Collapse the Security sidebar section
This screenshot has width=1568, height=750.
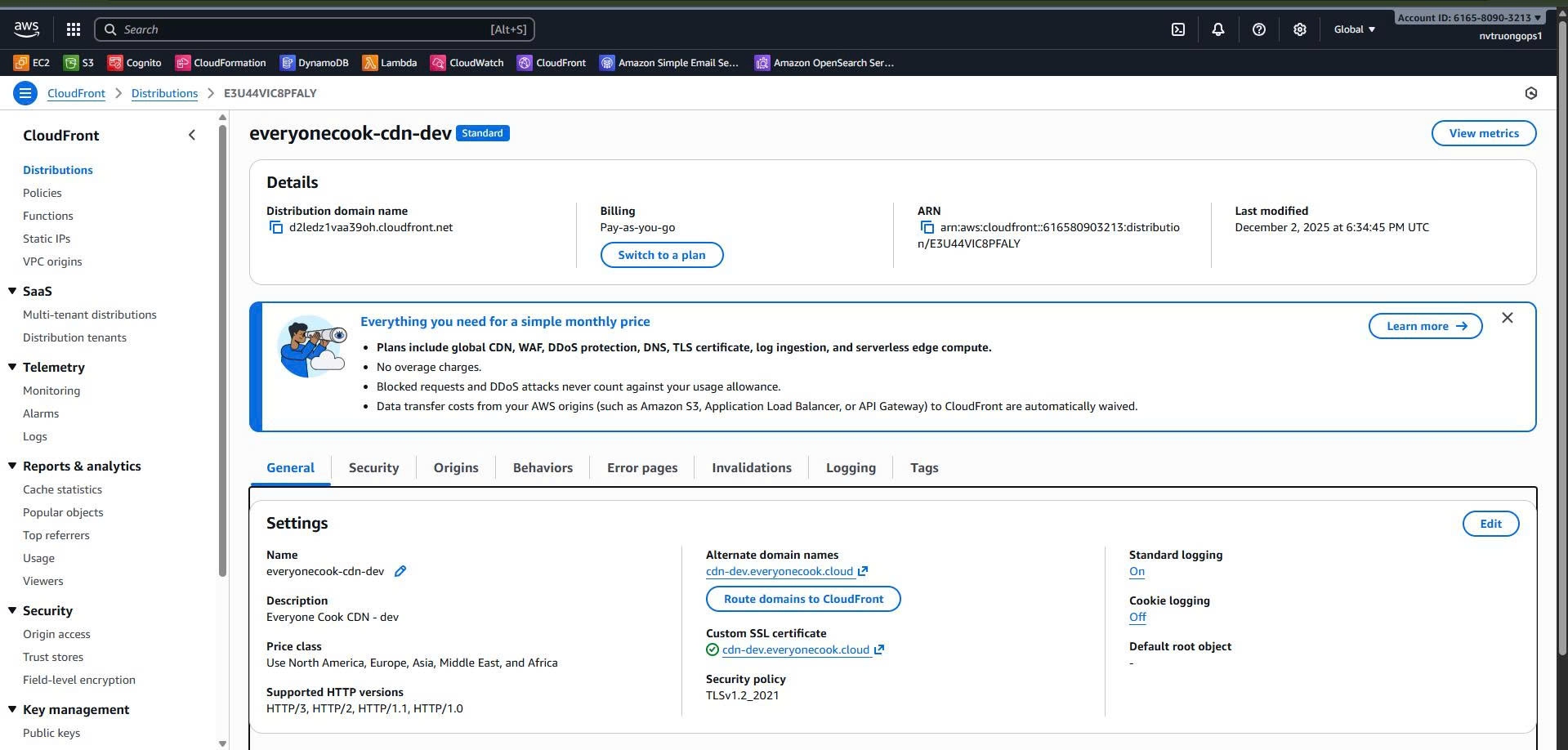pos(12,610)
